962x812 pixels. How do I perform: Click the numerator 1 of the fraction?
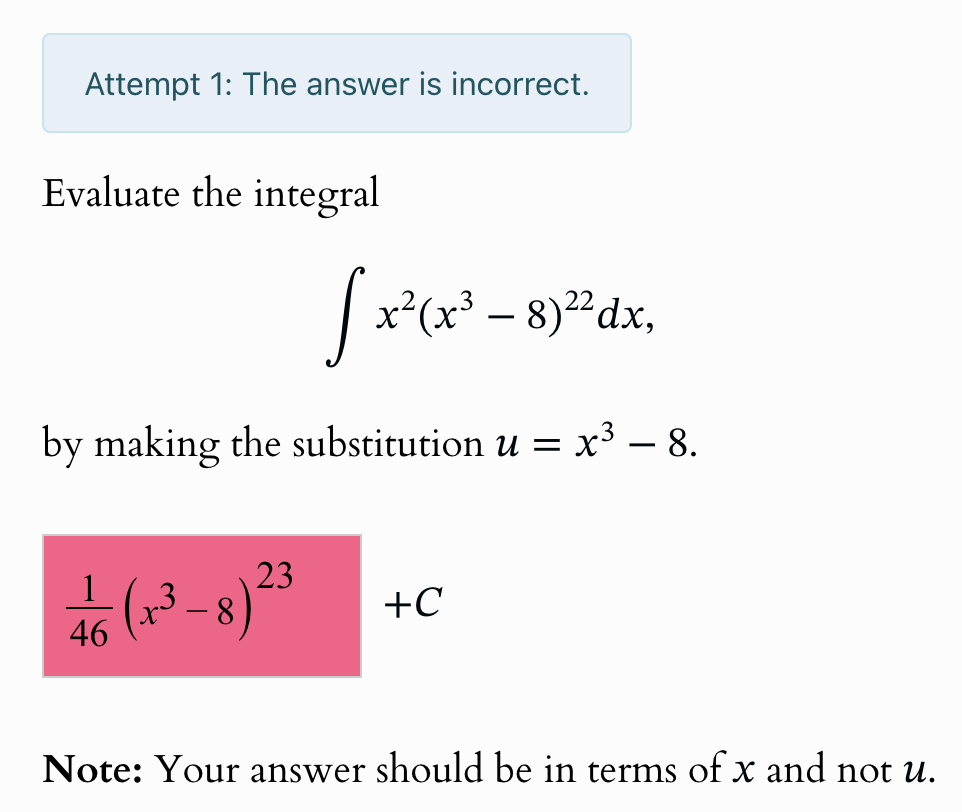[x=89, y=589]
